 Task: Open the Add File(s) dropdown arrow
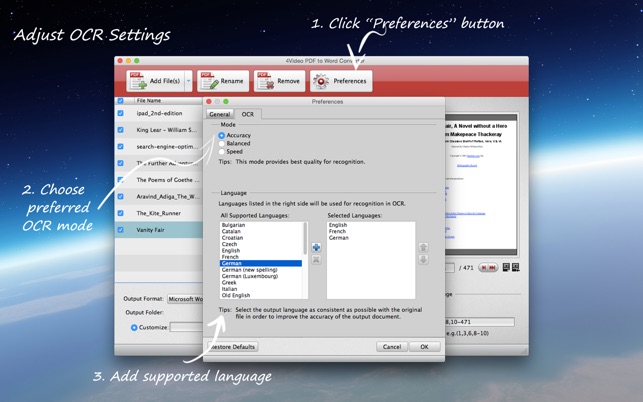(x=189, y=81)
